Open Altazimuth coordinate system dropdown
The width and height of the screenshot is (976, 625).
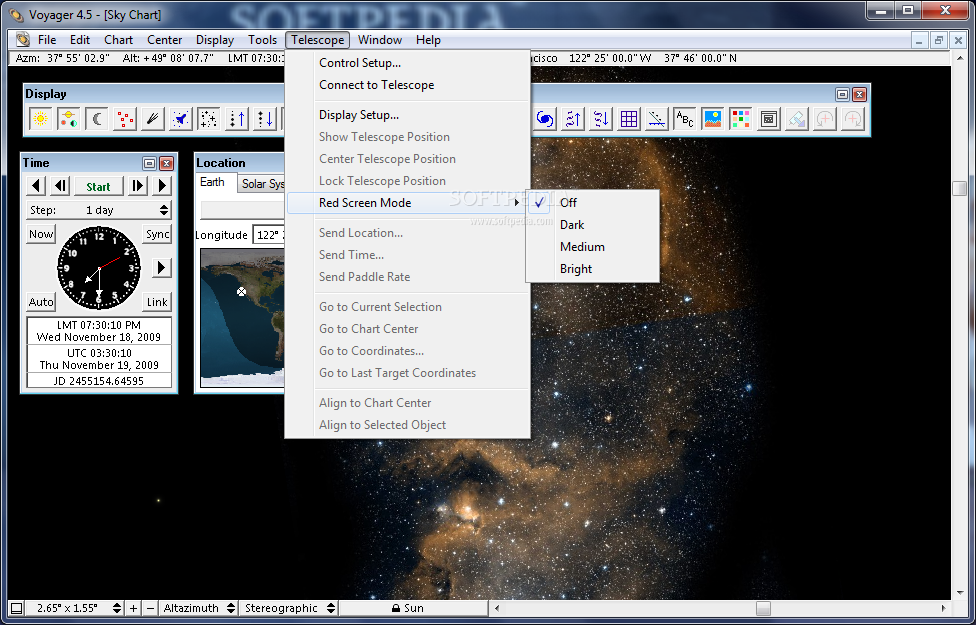(199, 608)
